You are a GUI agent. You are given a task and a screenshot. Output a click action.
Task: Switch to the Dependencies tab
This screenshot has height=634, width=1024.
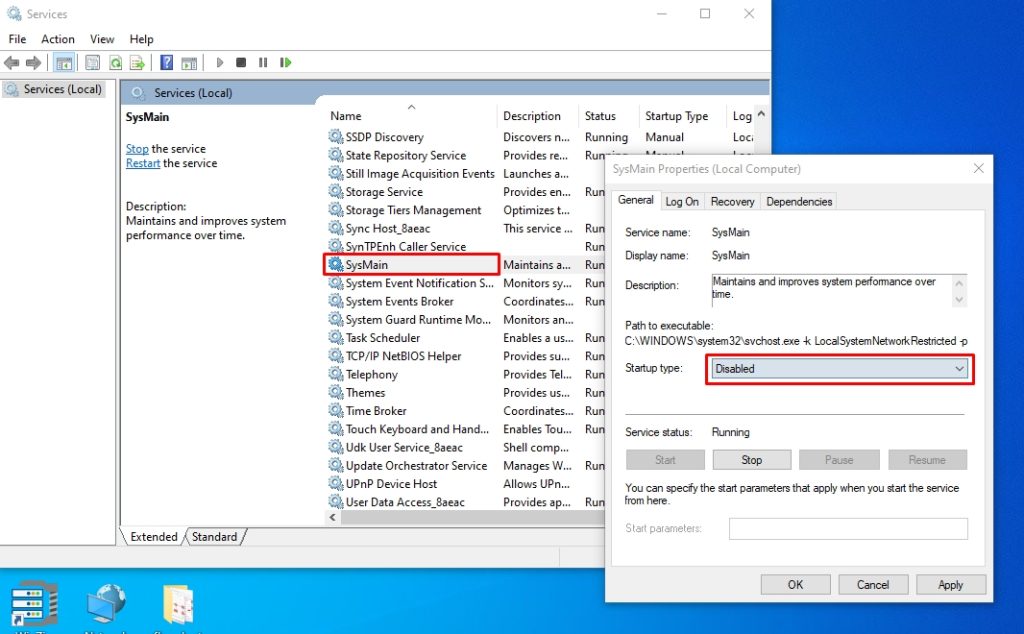[x=799, y=202]
